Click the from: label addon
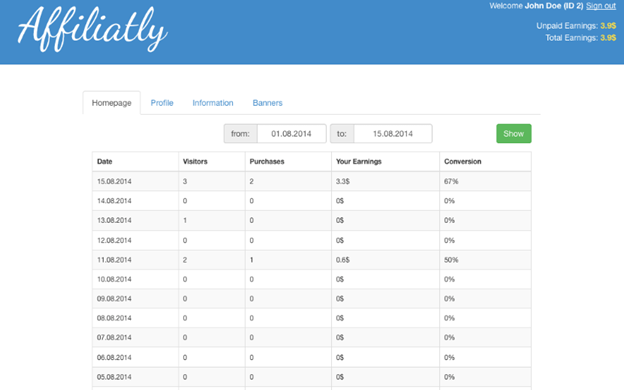The width and height of the screenshot is (624, 390). pos(240,134)
